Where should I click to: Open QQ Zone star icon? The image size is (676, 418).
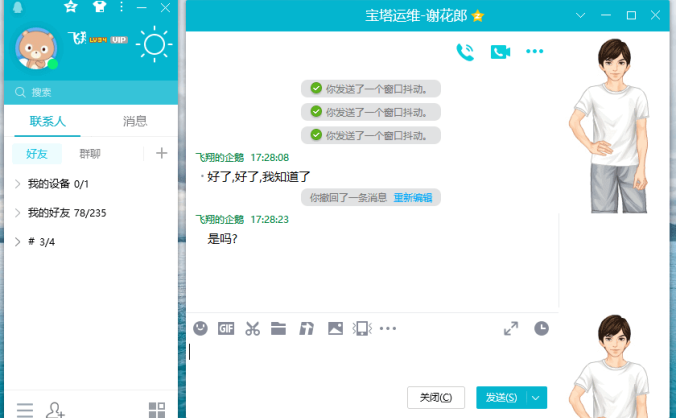(71, 6)
